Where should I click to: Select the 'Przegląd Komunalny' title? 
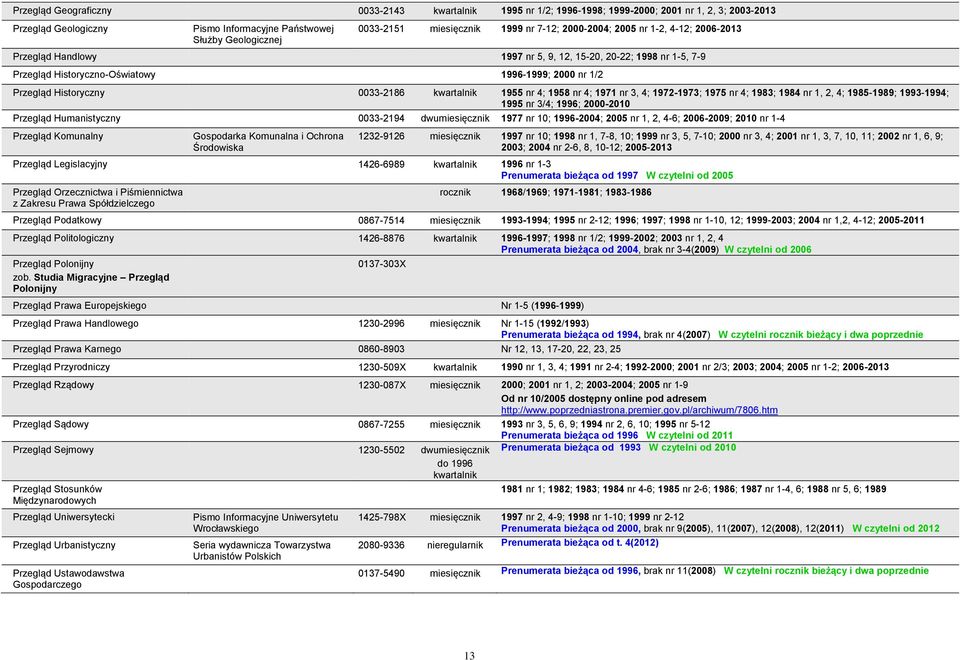(x=58, y=137)
